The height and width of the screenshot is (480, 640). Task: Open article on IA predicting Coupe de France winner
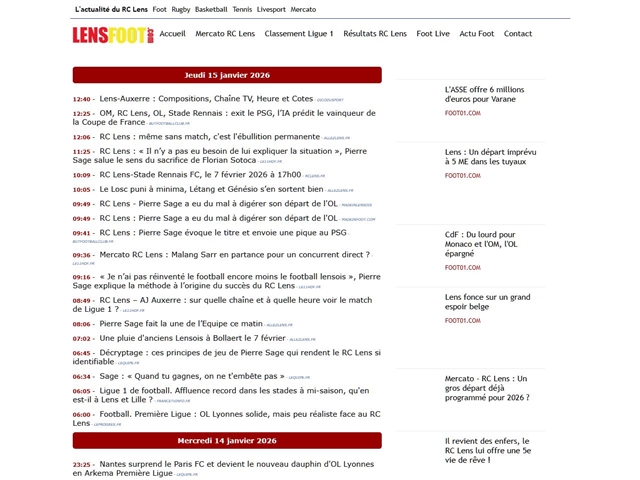[224, 118]
